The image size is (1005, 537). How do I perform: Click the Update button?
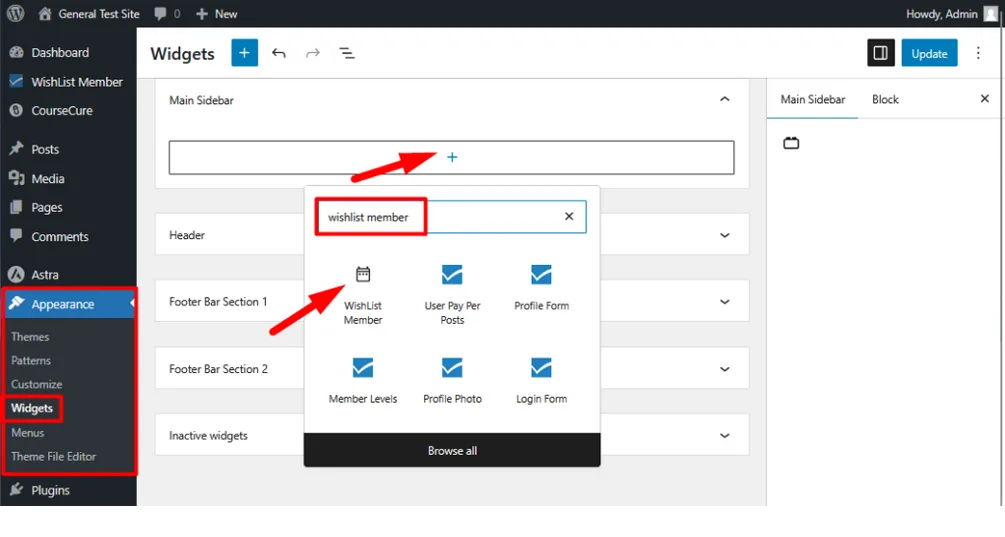coord(929,53)
